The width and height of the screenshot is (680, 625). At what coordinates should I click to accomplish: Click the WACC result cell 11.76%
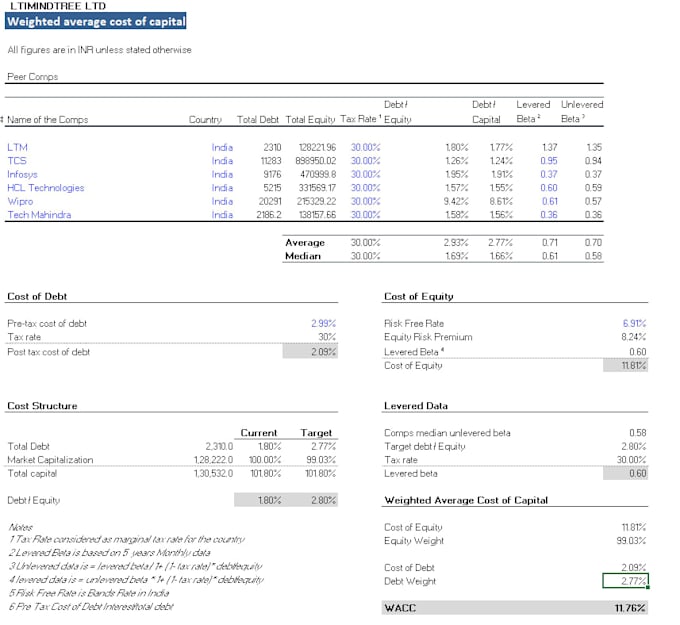click(630, 608)
